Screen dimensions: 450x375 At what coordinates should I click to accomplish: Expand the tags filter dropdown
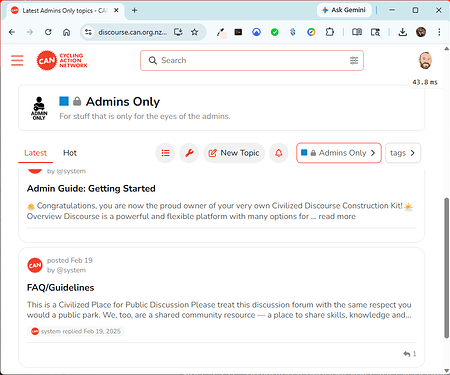(403, 153)
